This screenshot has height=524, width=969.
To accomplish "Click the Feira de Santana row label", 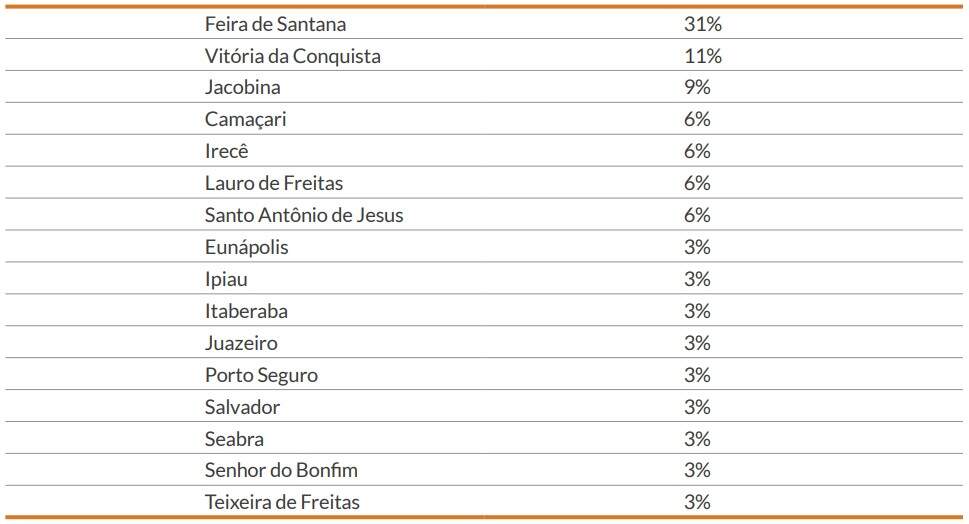I will pos(275,23).
